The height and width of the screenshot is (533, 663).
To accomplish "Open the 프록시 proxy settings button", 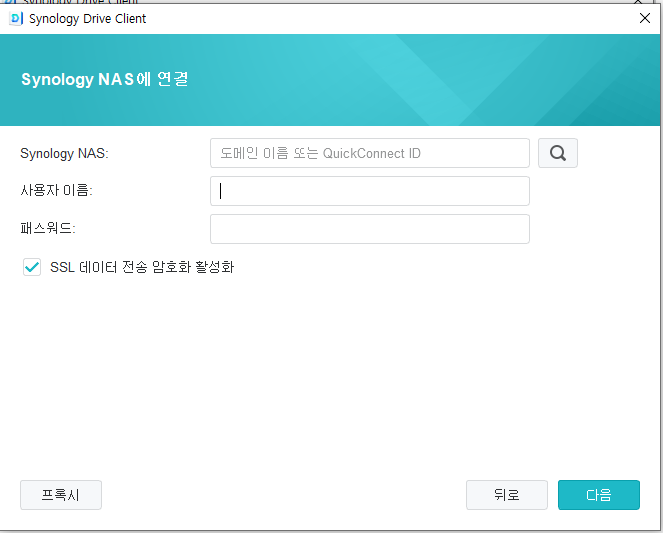I will click(61, 495).
